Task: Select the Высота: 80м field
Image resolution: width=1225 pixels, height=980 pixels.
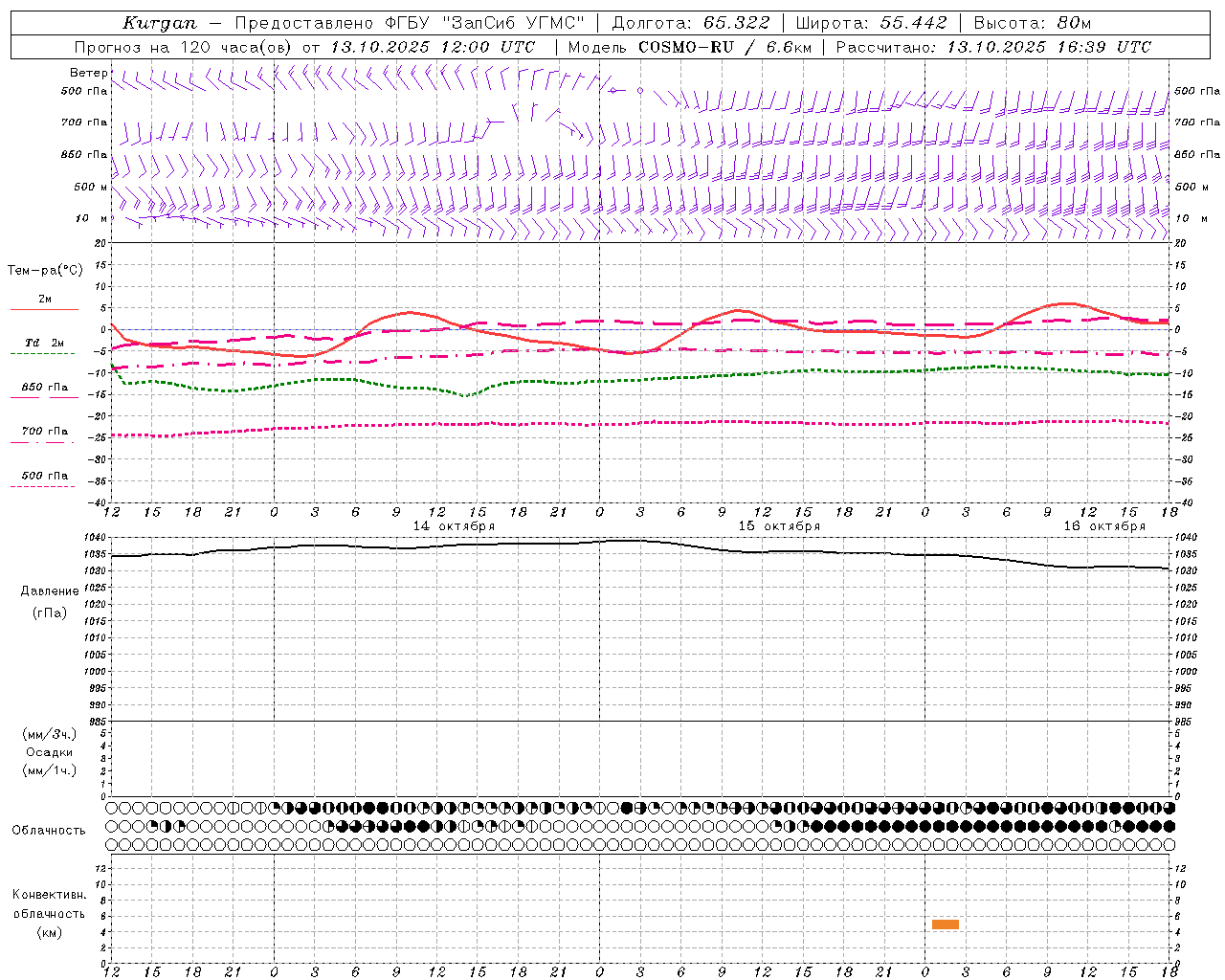Action: point(1032,23)
